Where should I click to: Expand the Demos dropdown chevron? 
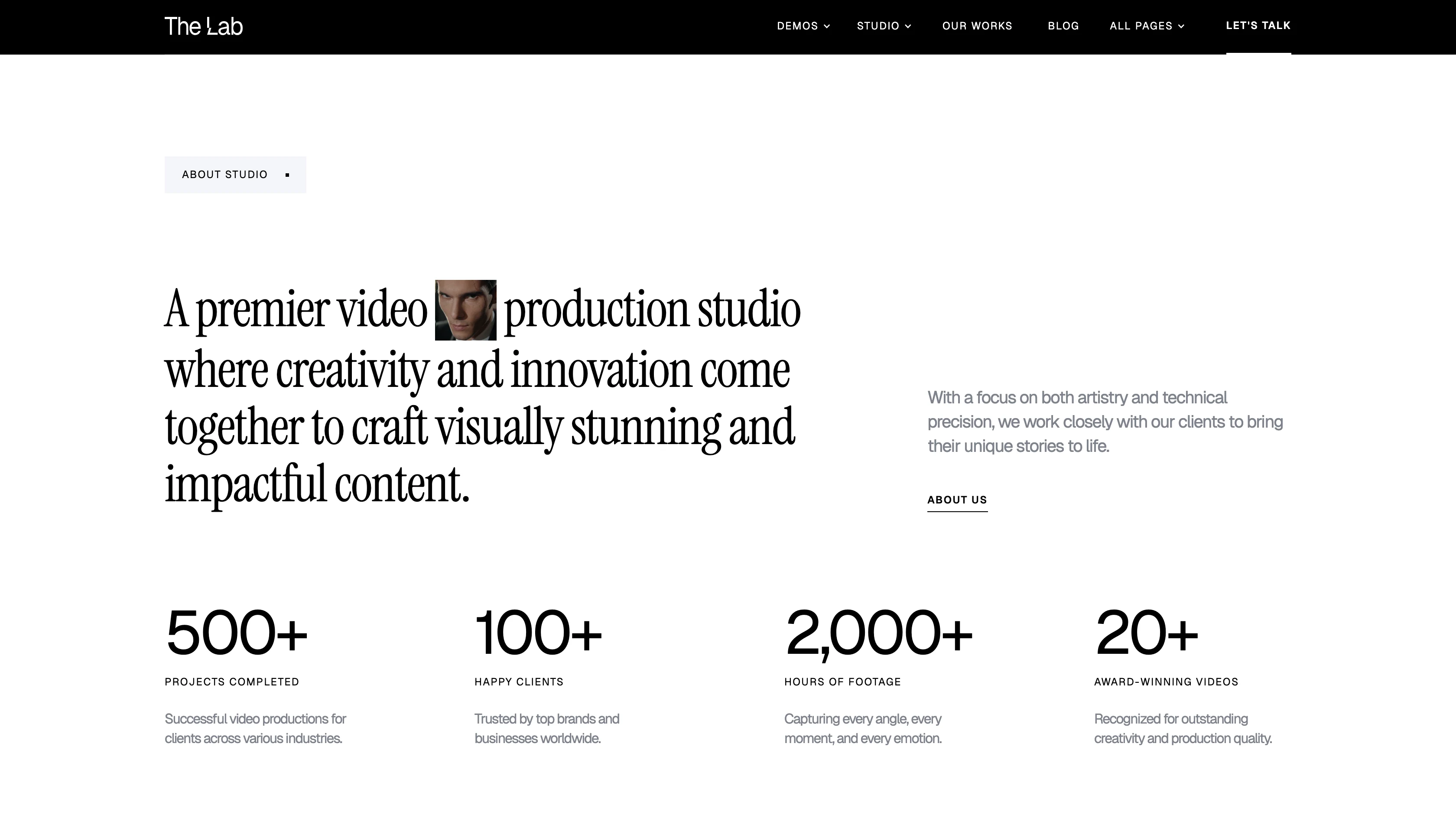coord(826,26)
